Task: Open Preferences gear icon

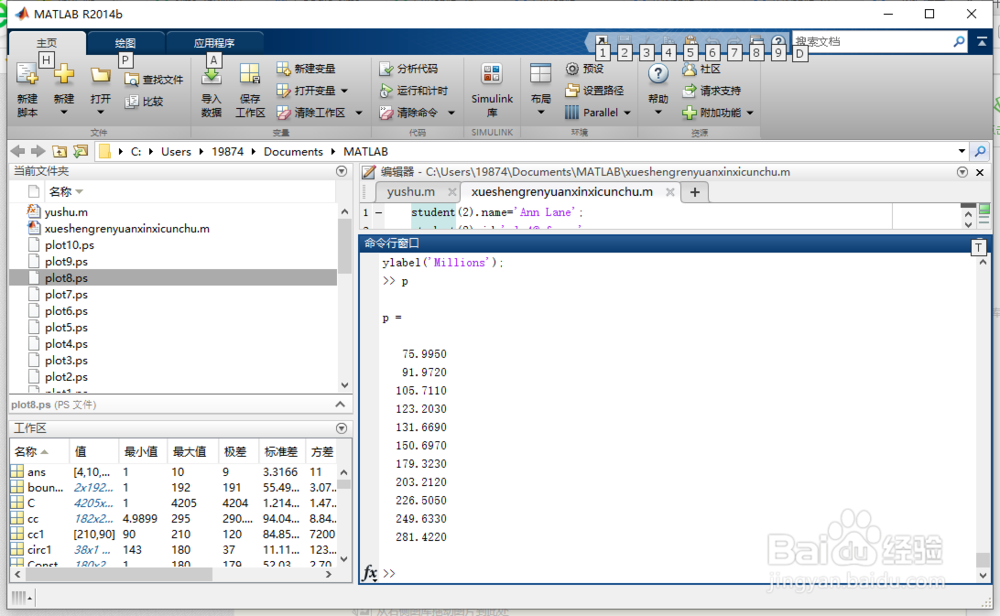Action: [x=572, y=68]
